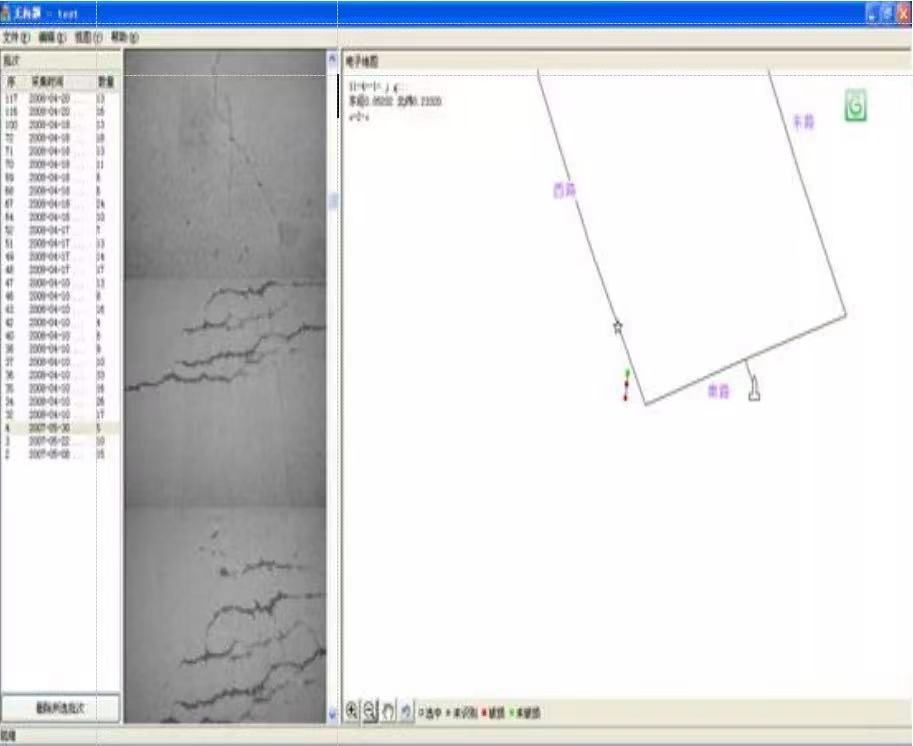Click the green G icon on the map
Viewport: 913px width, 746px height.
tap(855, 106)
